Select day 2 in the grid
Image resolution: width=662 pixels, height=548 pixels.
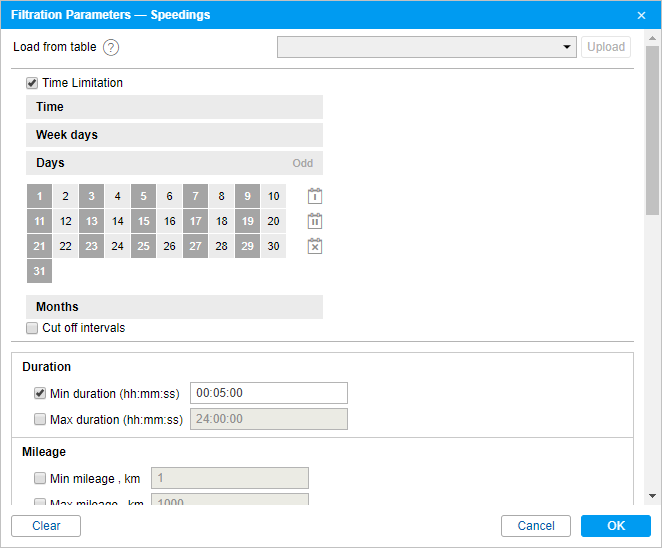click(x=65, y=196)
